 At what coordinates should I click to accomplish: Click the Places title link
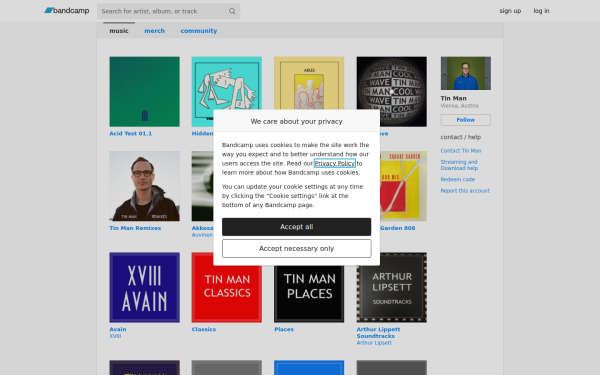click(x=284, y=329)
